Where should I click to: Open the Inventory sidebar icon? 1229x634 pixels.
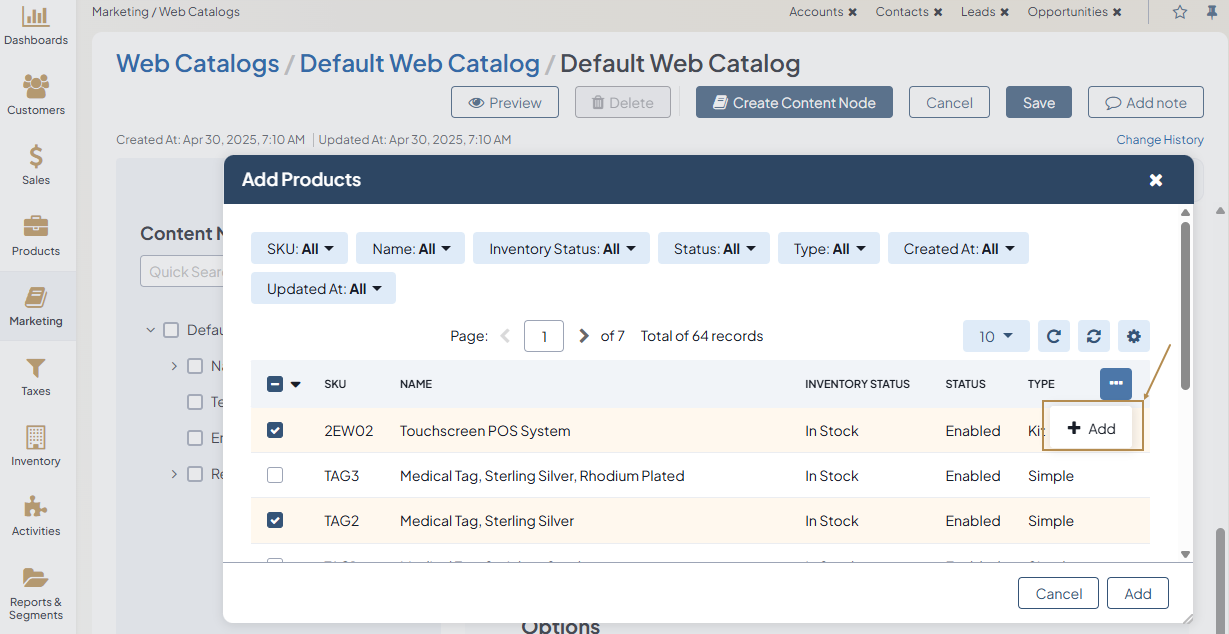36,438
